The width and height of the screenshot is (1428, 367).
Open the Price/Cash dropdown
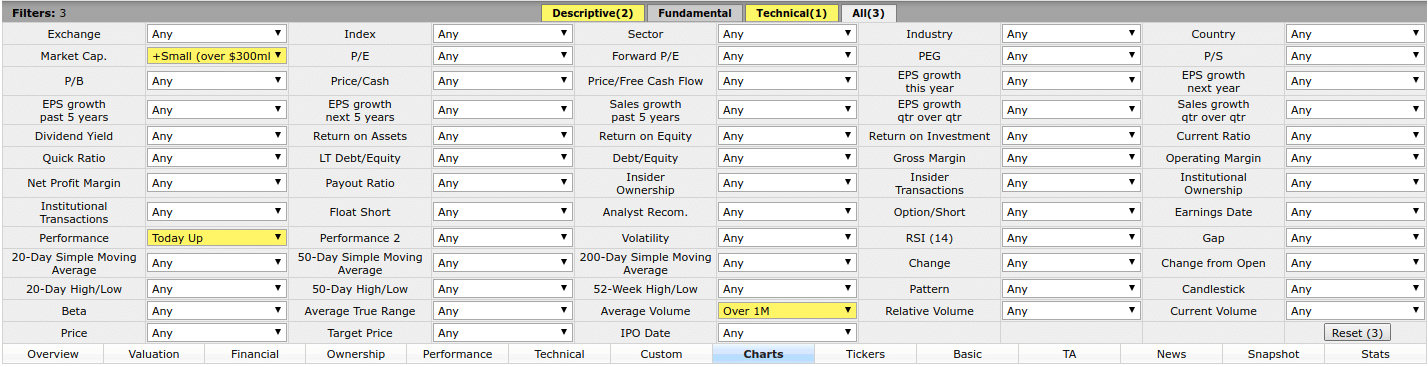pyautogui.click(x=502, y=81)
